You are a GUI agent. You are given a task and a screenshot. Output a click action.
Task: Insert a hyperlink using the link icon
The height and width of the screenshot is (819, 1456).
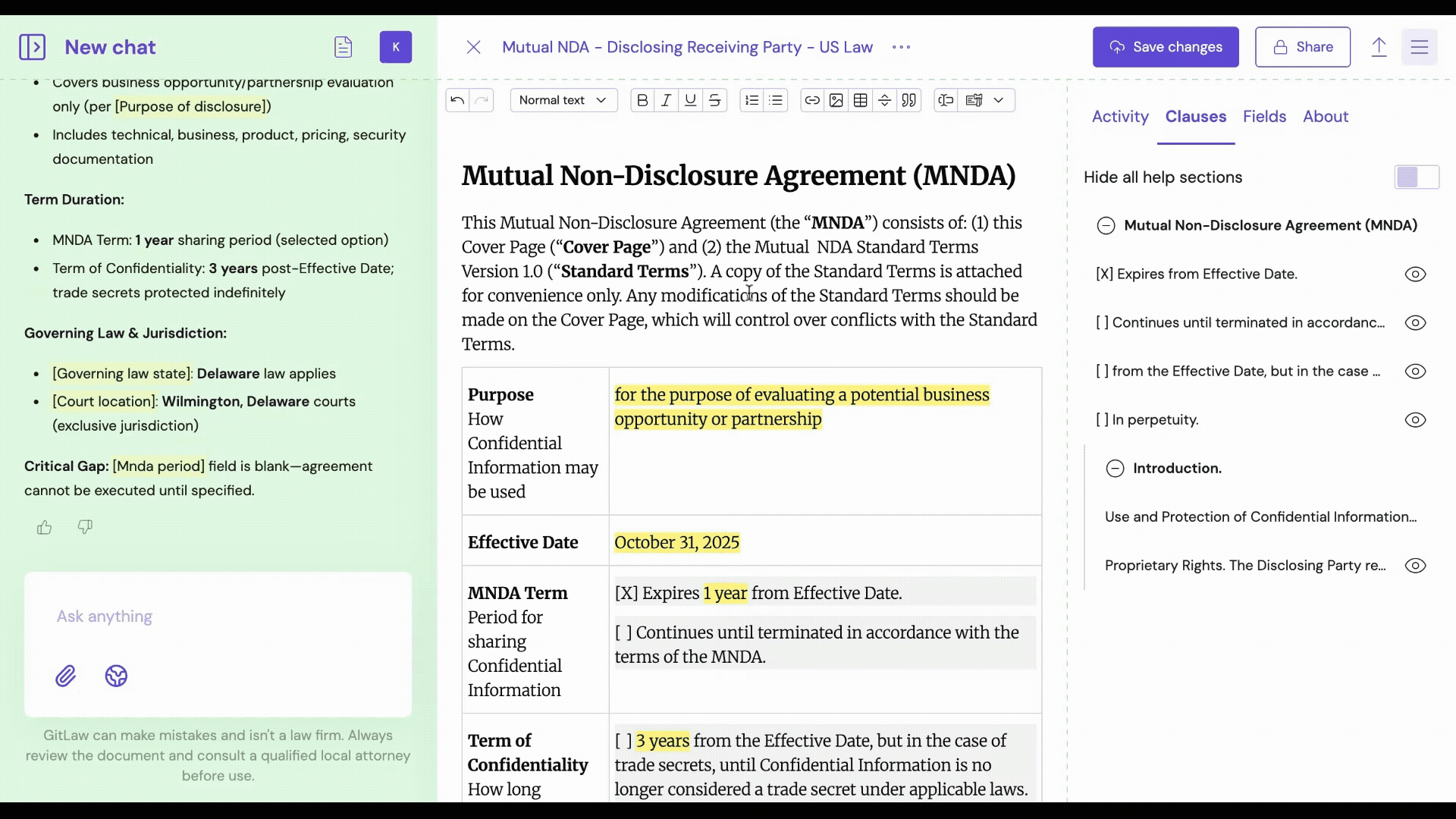coord(812,100)
